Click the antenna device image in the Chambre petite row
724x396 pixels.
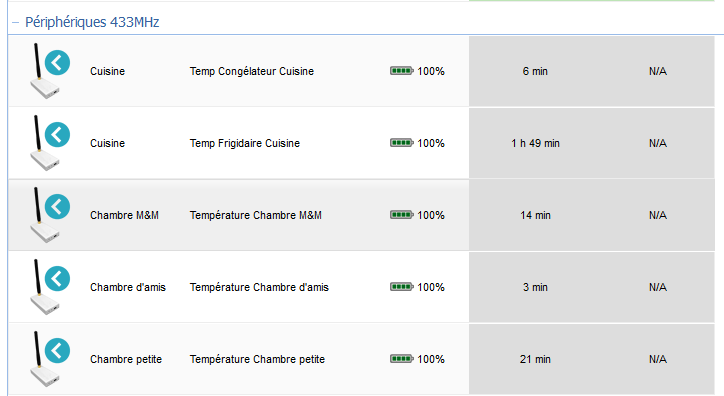tap(43, 359)
